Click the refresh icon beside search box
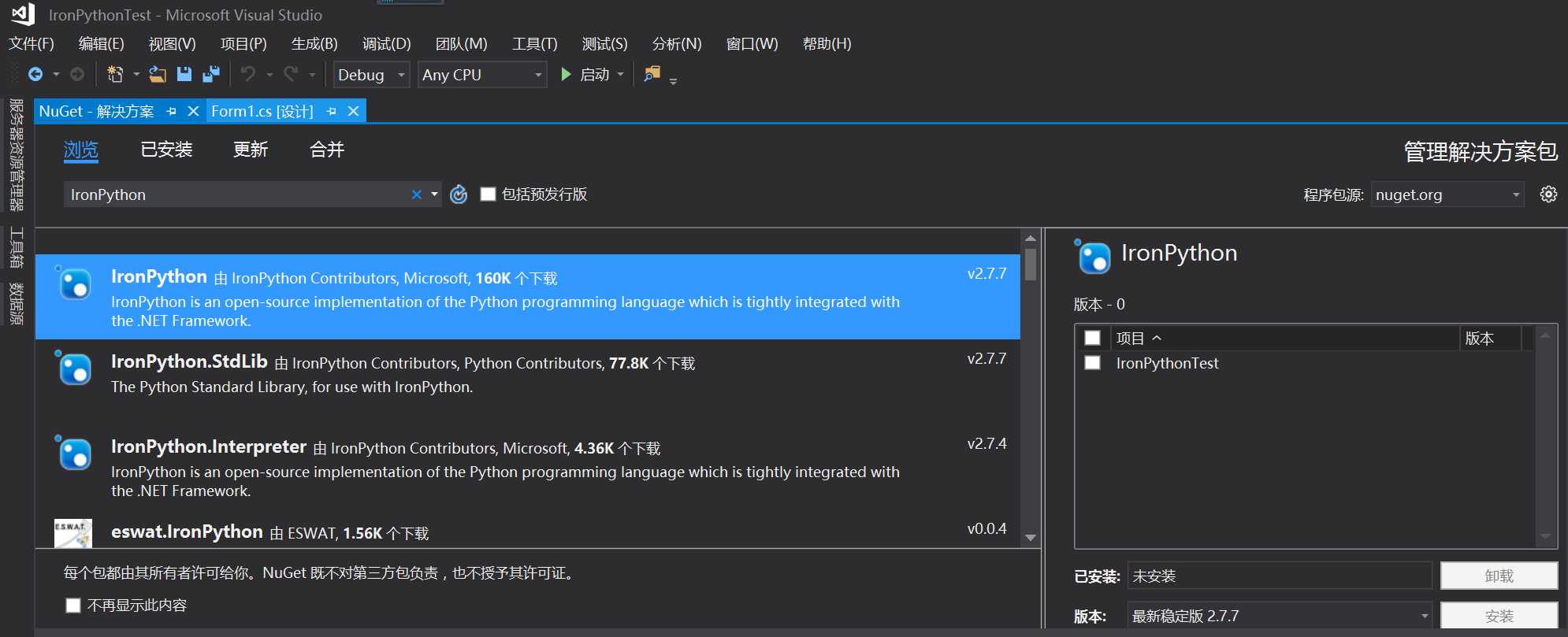1568x637 pixels. (459, 194)
